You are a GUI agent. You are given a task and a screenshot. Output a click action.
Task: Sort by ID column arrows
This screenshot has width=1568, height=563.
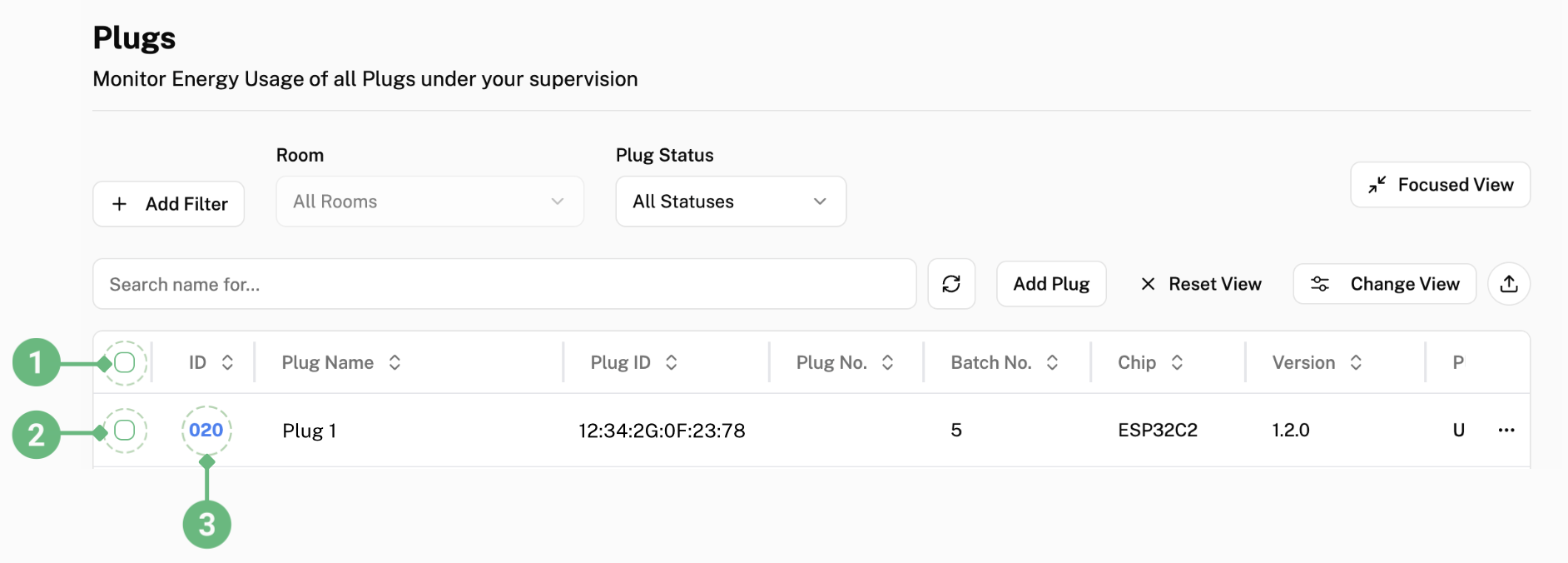[227, 362]
